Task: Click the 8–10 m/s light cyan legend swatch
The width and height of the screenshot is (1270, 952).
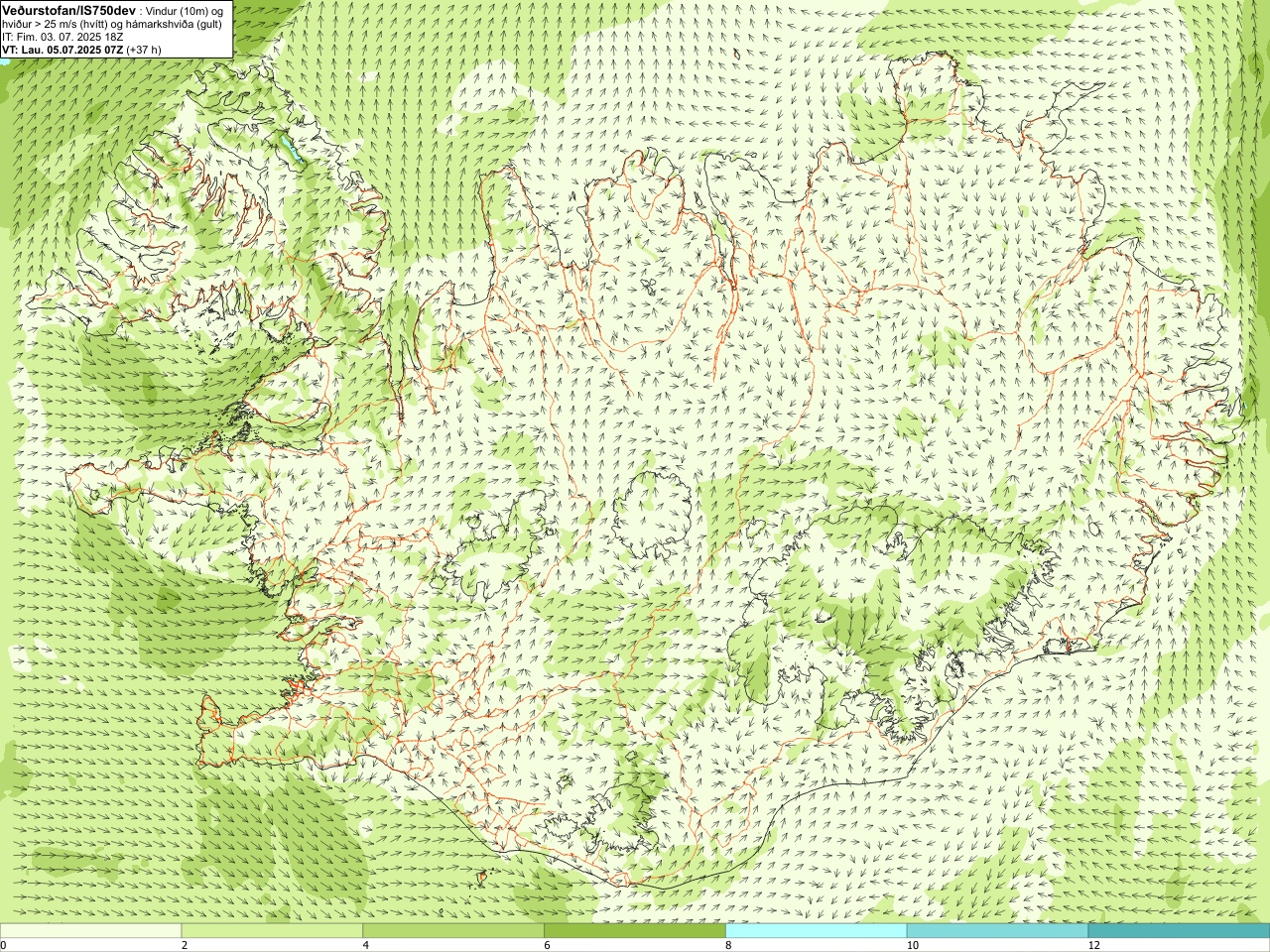Action: (x=816, y=931)
